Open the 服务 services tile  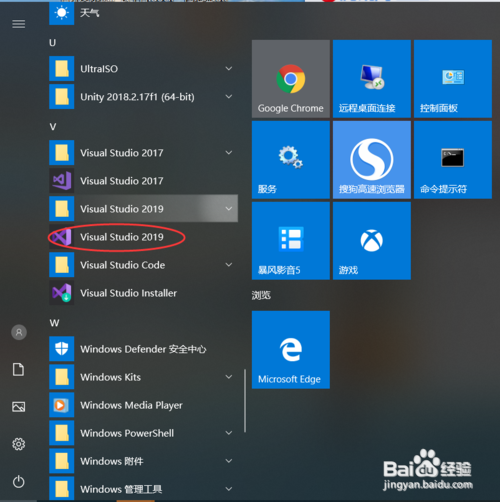coord(291,160)
